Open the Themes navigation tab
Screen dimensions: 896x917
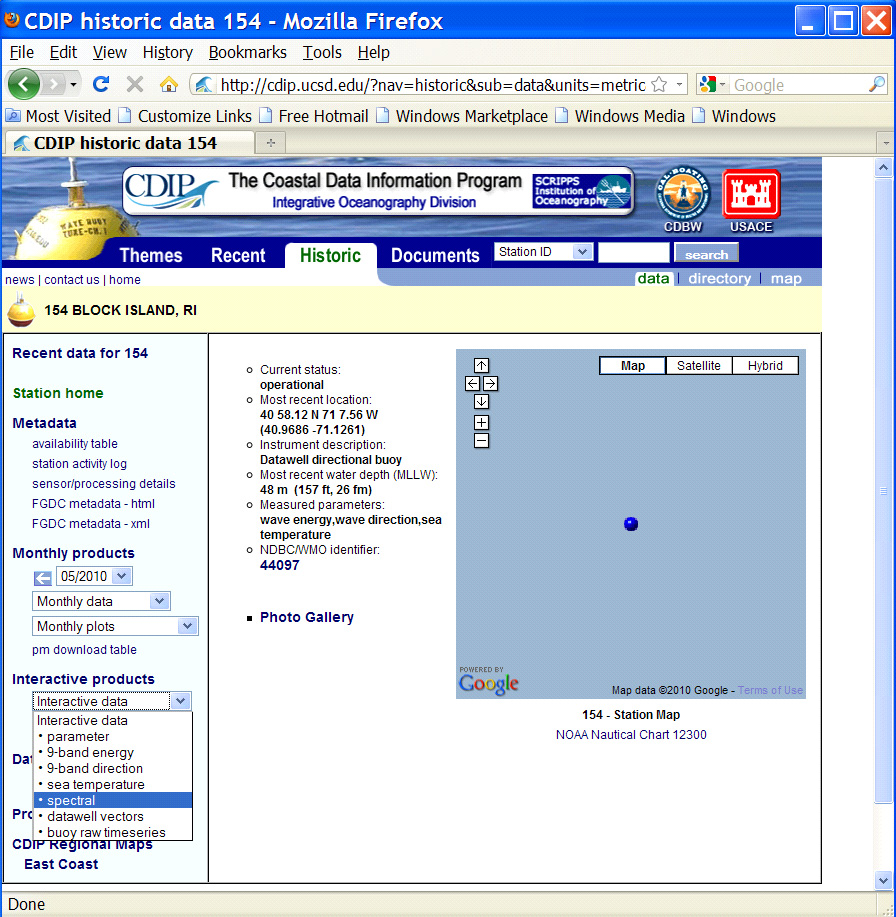point(151,256)
